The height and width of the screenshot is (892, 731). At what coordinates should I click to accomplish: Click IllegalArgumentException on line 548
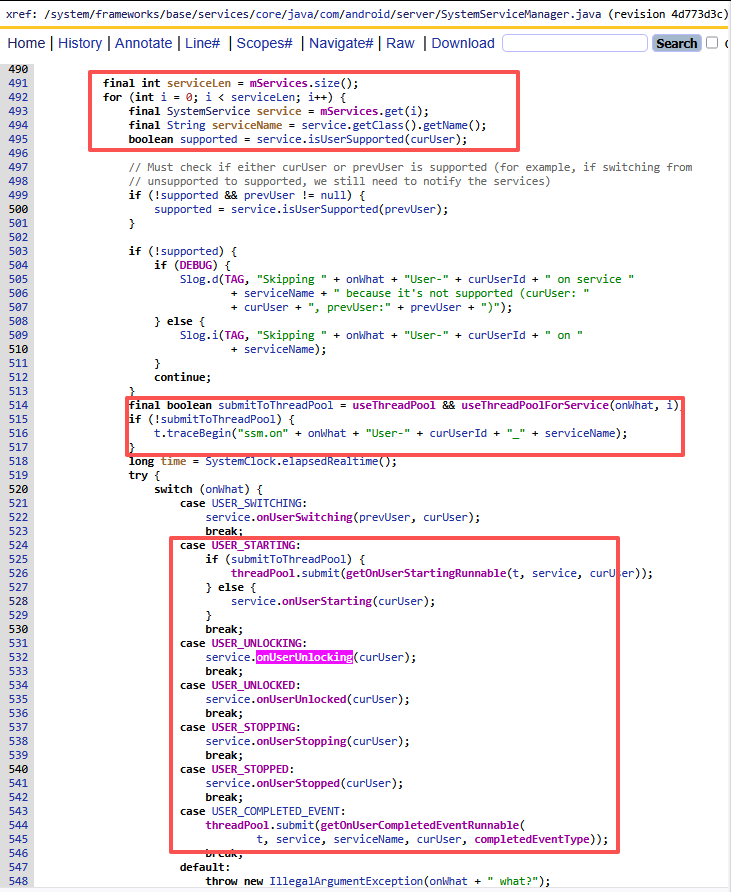pos(346,881)
